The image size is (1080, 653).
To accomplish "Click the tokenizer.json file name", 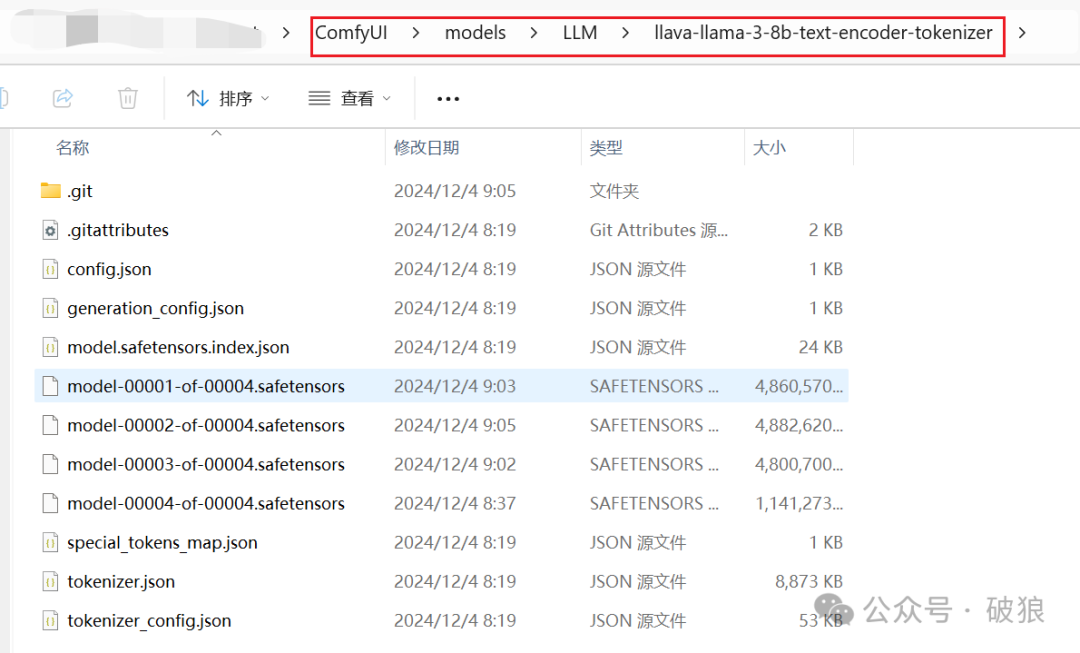I will pyautogui.click(x=121, y=581).
